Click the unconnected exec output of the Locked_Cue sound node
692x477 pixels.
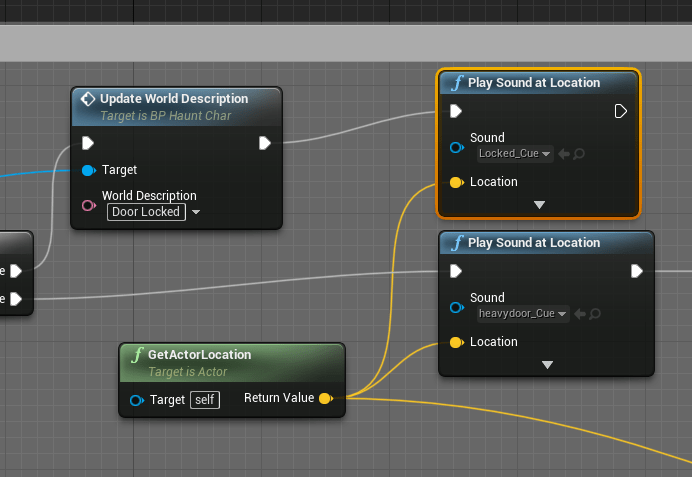click(x=621, y=111)
